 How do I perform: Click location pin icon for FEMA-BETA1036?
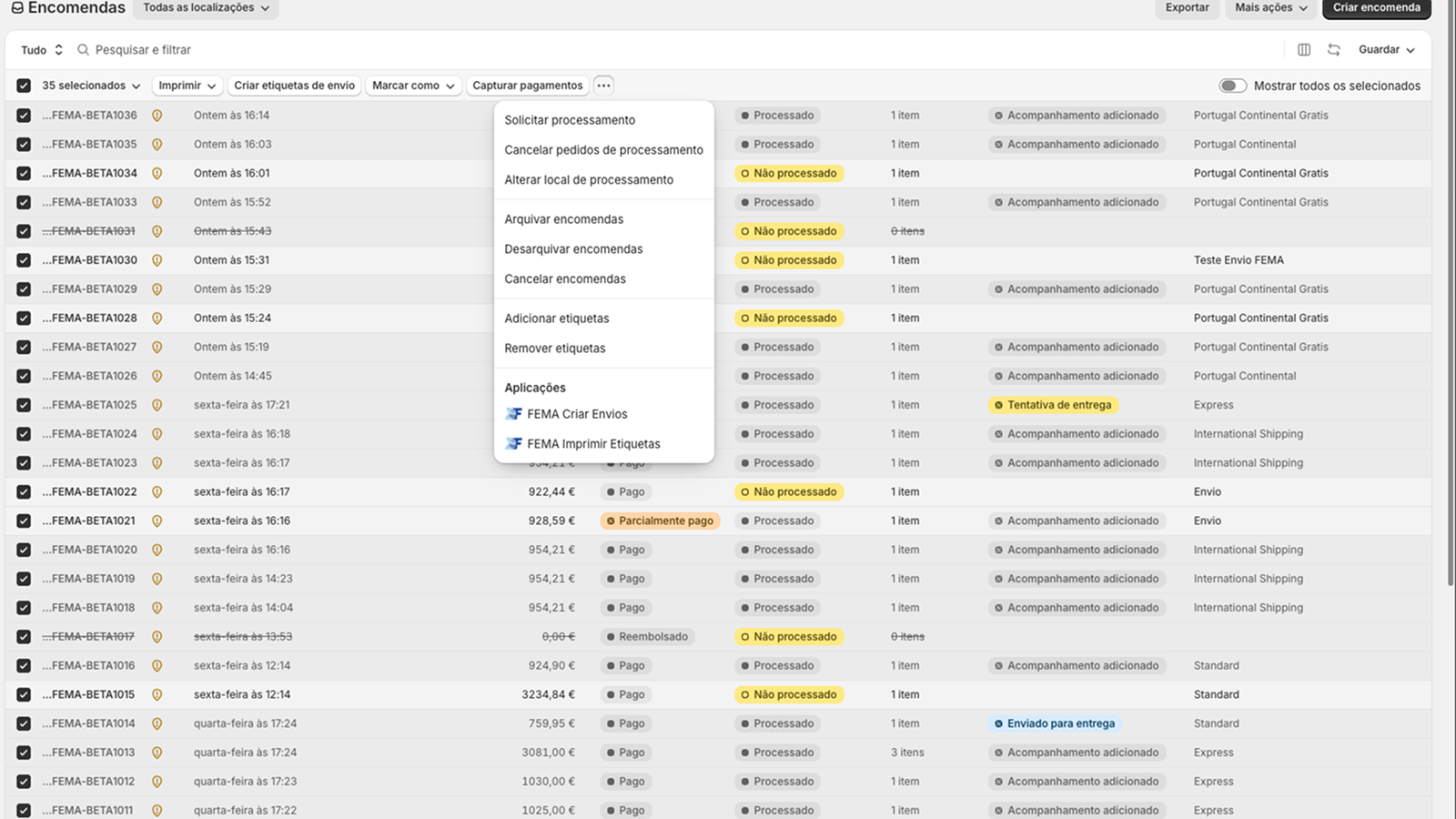pyautogui.click(x=157, y=116)
